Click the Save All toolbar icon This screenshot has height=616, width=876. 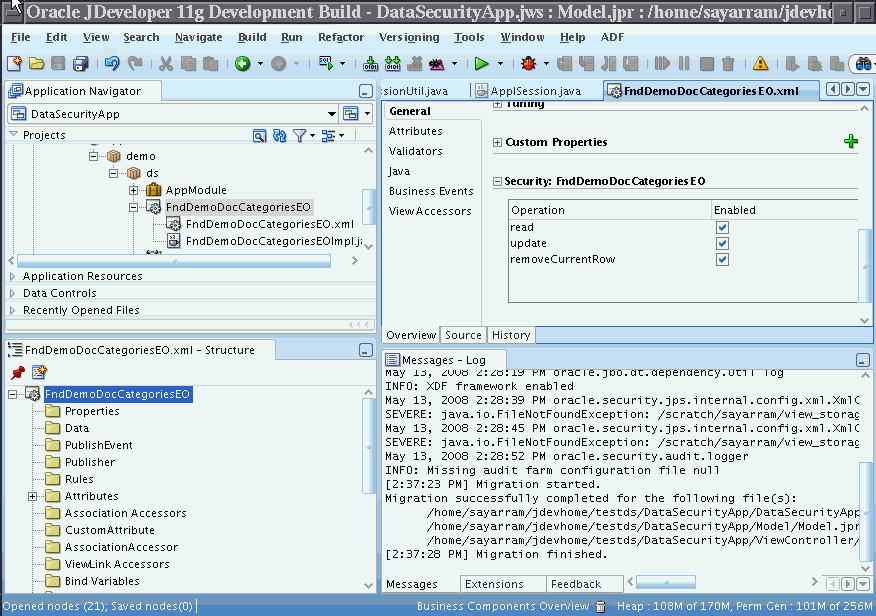(81, 64)
